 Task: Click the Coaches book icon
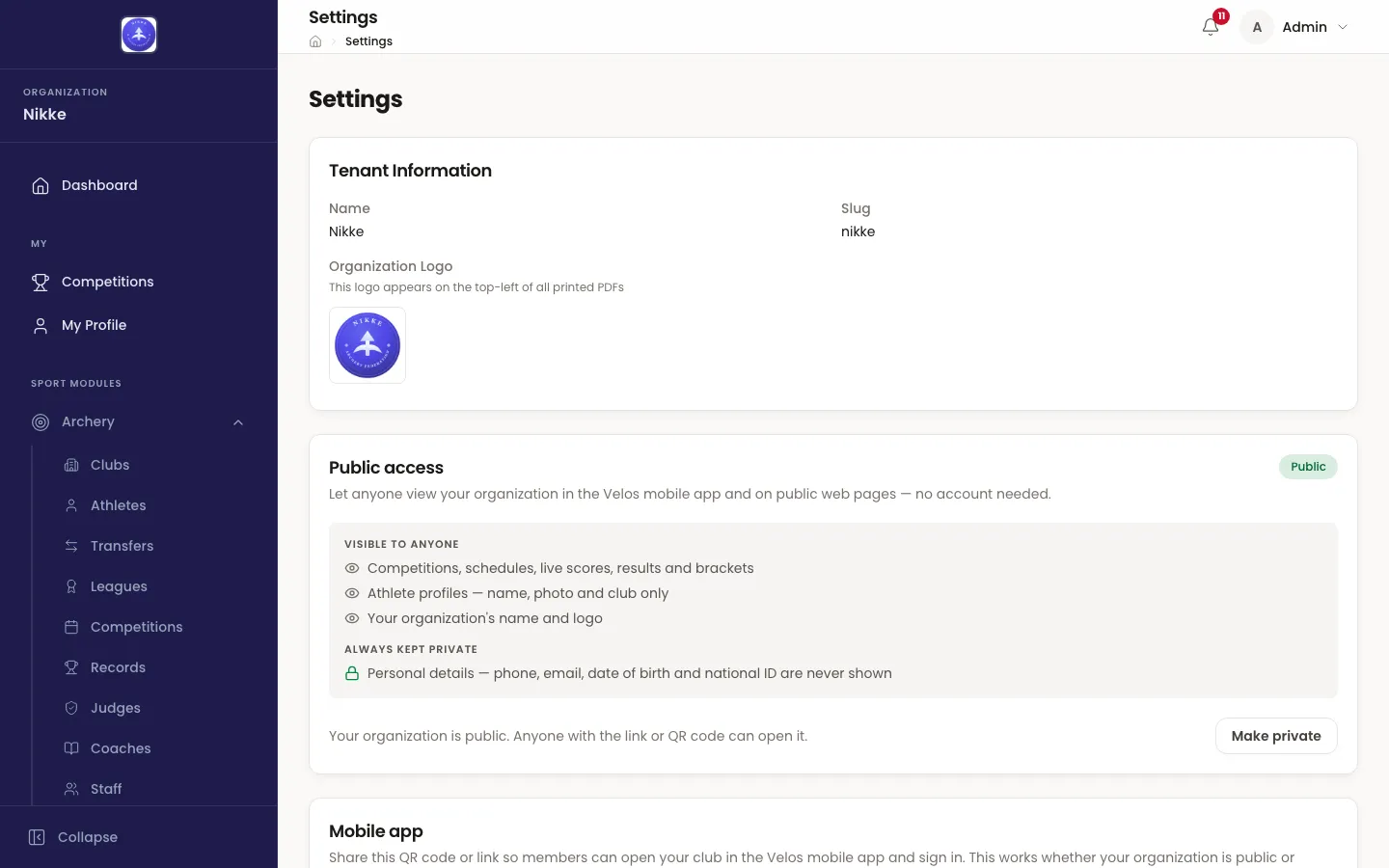click(71, 748)
